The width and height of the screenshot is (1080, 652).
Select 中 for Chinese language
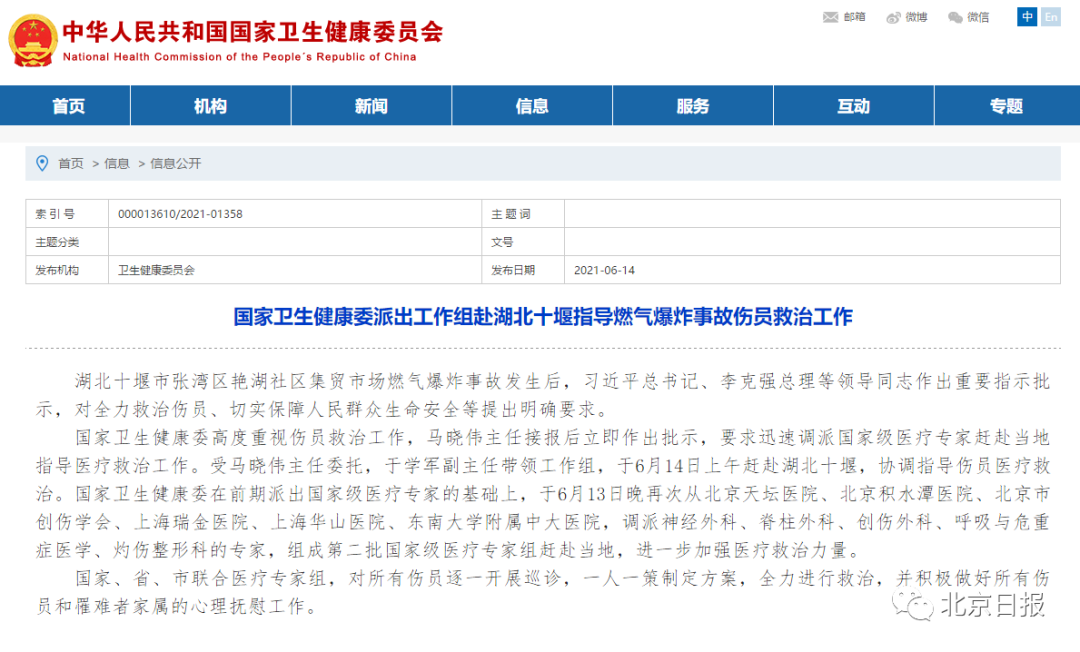(x=1026, y=17)
